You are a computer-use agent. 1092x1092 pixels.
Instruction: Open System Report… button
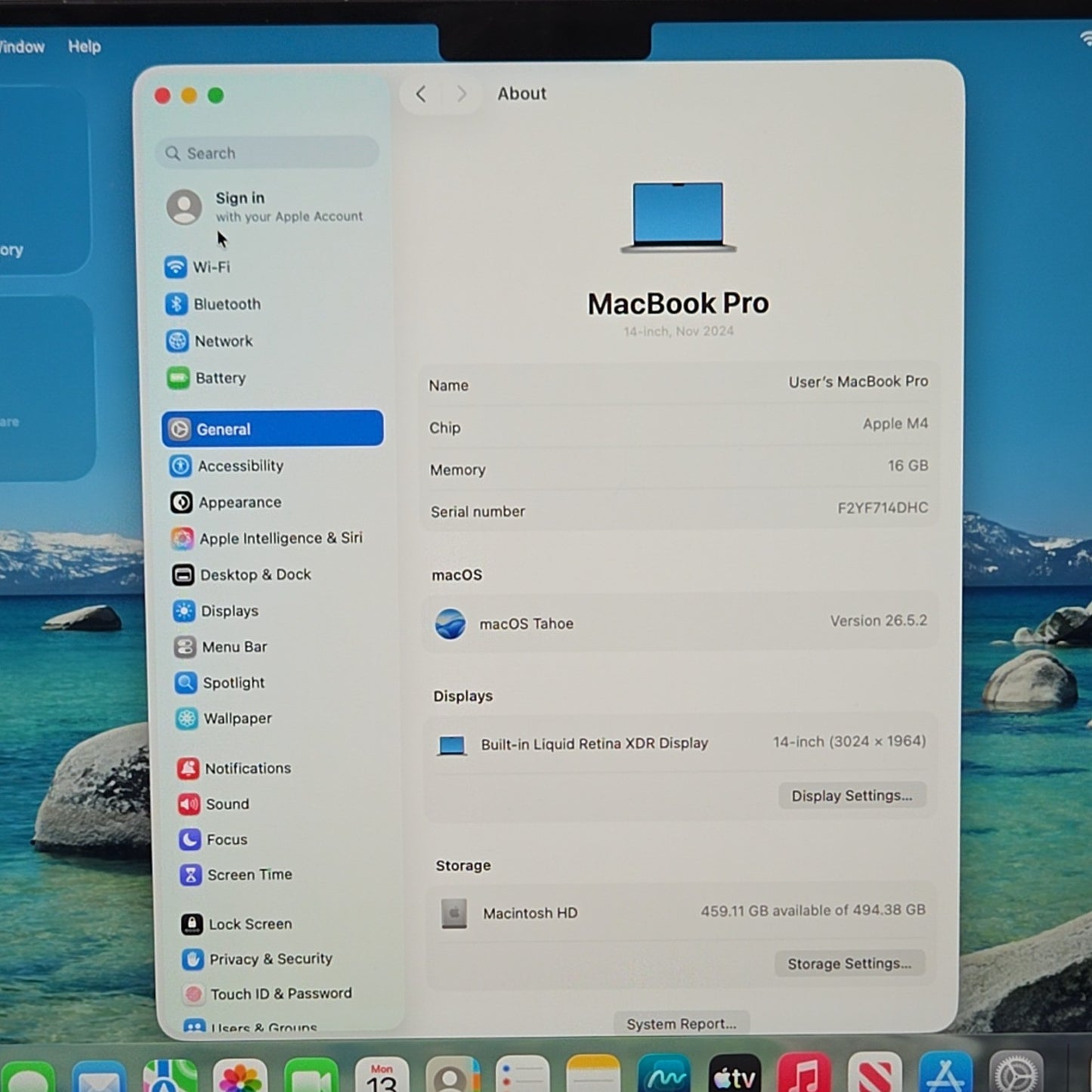[681, 1024]
